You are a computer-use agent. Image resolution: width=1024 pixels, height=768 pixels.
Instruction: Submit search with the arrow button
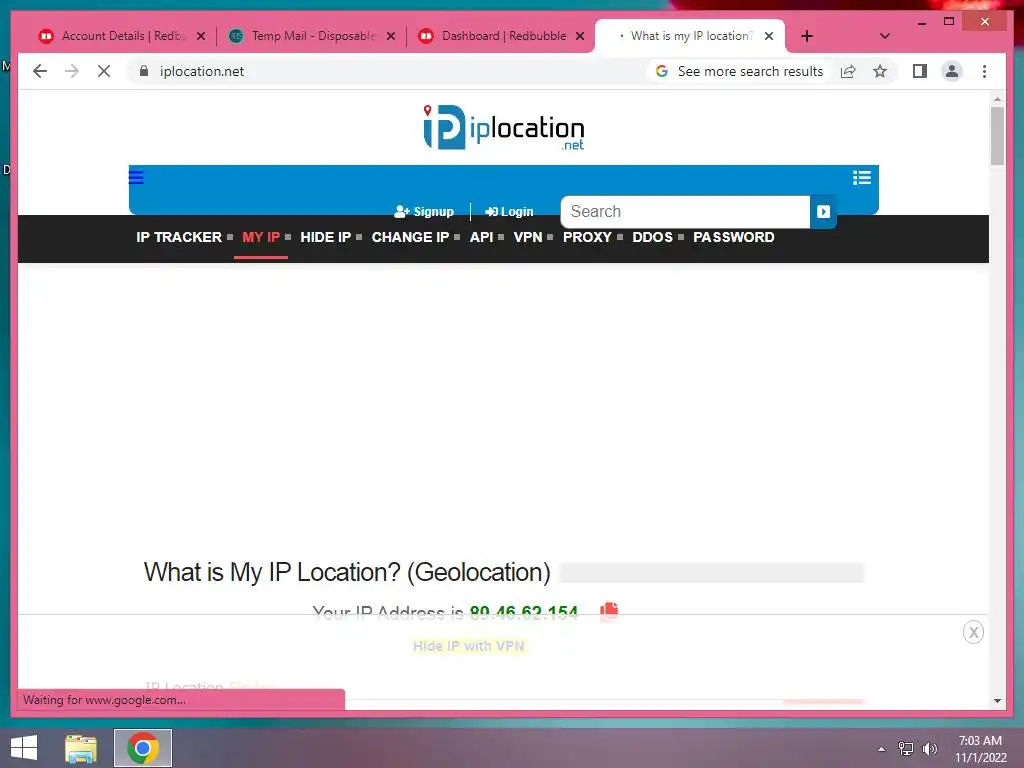pyautogui.click(x=823, y=212)
